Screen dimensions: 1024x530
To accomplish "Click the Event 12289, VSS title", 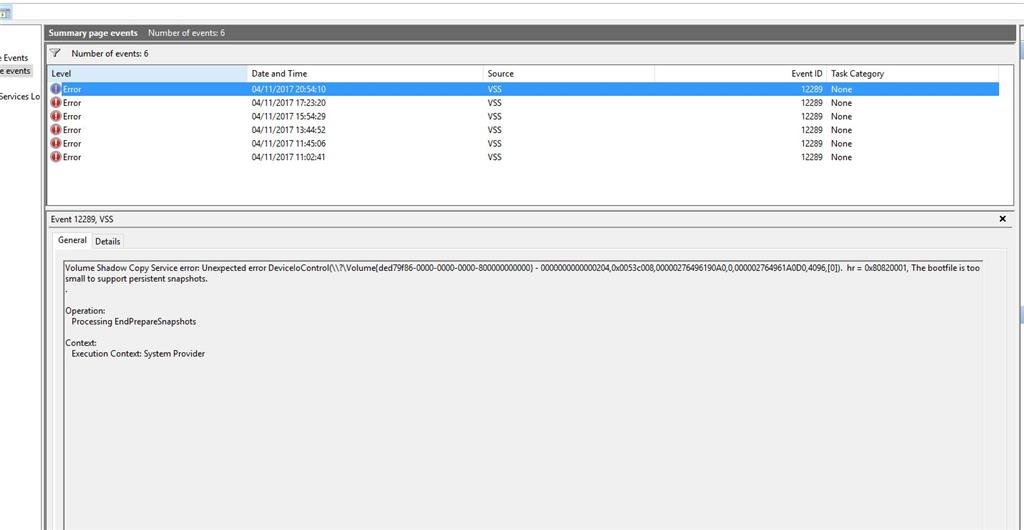I will point(82,219).
